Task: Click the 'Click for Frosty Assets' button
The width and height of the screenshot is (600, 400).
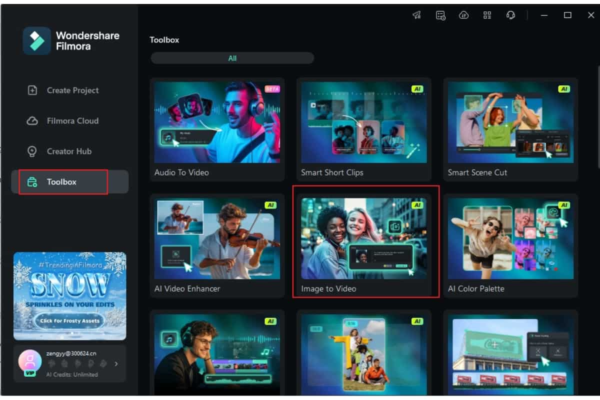Action: pos(69,321)
